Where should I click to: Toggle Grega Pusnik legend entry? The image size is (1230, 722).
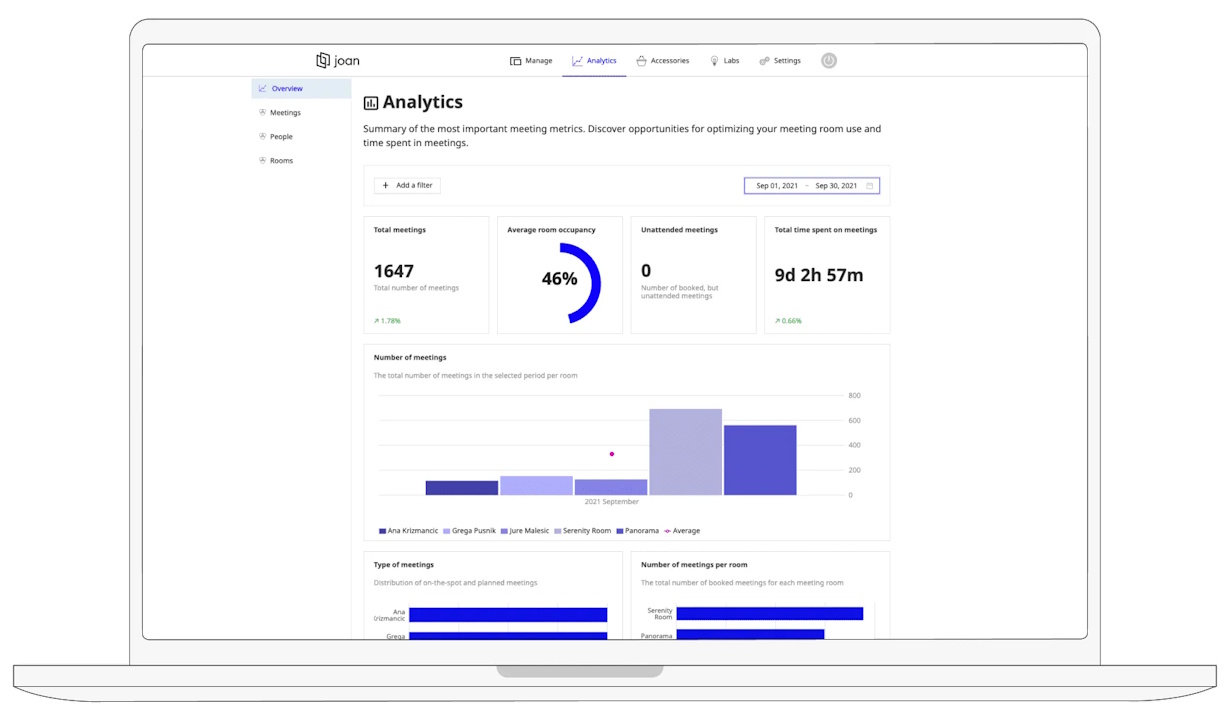click(469, 531)
